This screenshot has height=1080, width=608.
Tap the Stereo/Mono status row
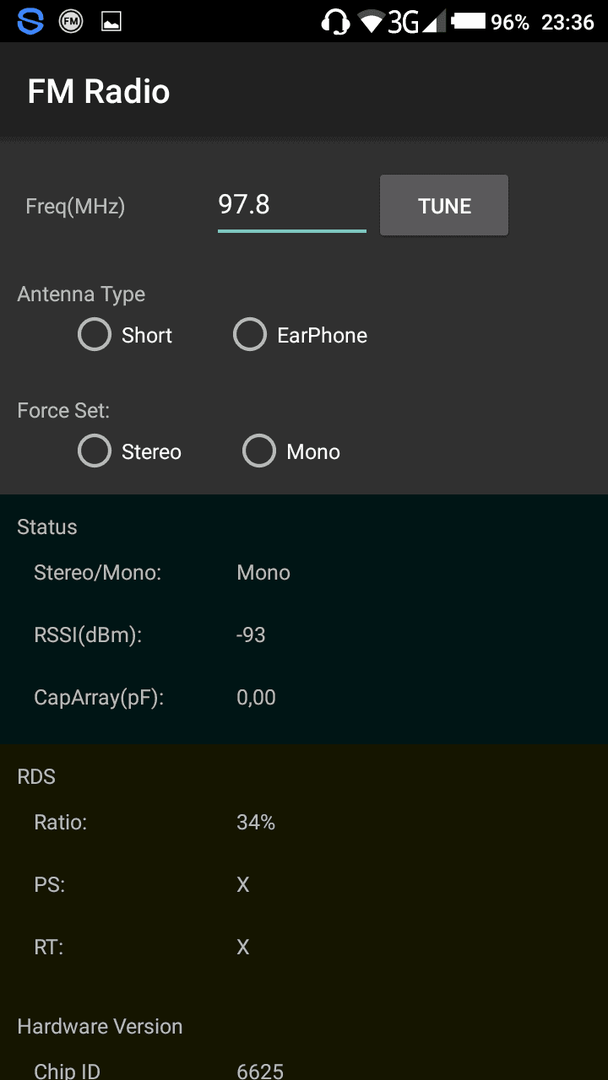click(x=304, y=572)
